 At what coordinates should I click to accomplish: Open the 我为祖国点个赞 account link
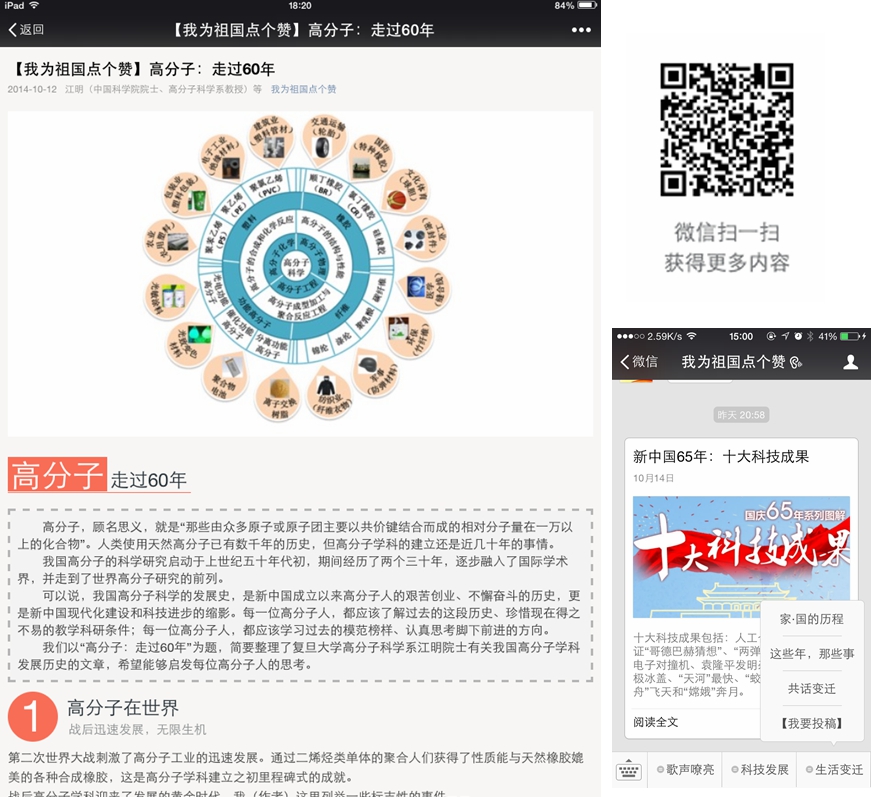point(303,90)
